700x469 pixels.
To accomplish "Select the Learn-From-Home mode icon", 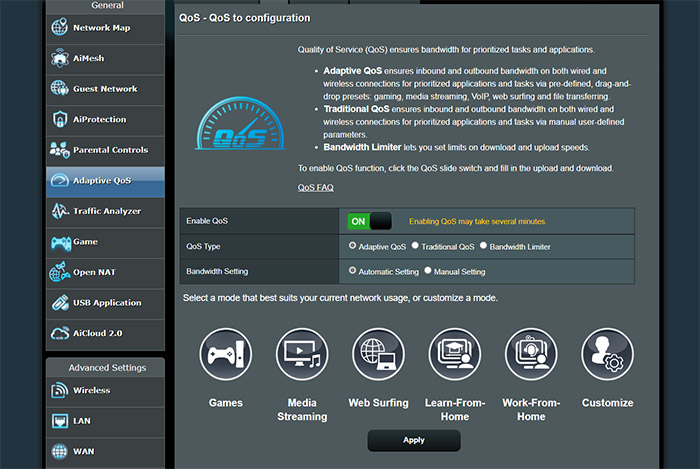I will tap(454, 354).
